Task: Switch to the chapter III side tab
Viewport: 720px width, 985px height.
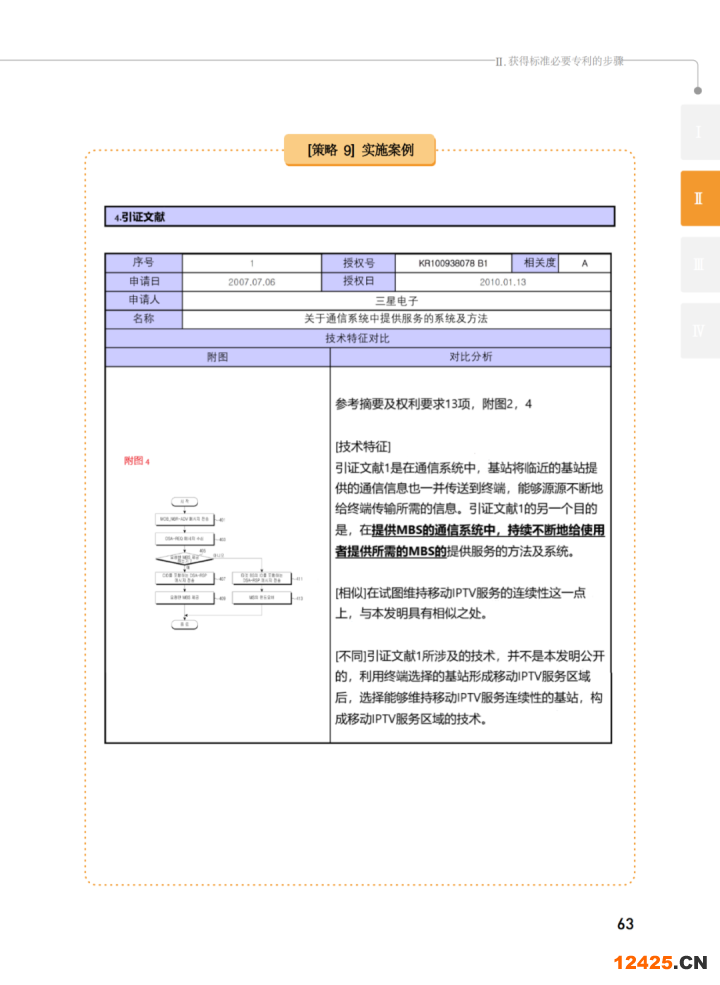Action: pos(699,264)
